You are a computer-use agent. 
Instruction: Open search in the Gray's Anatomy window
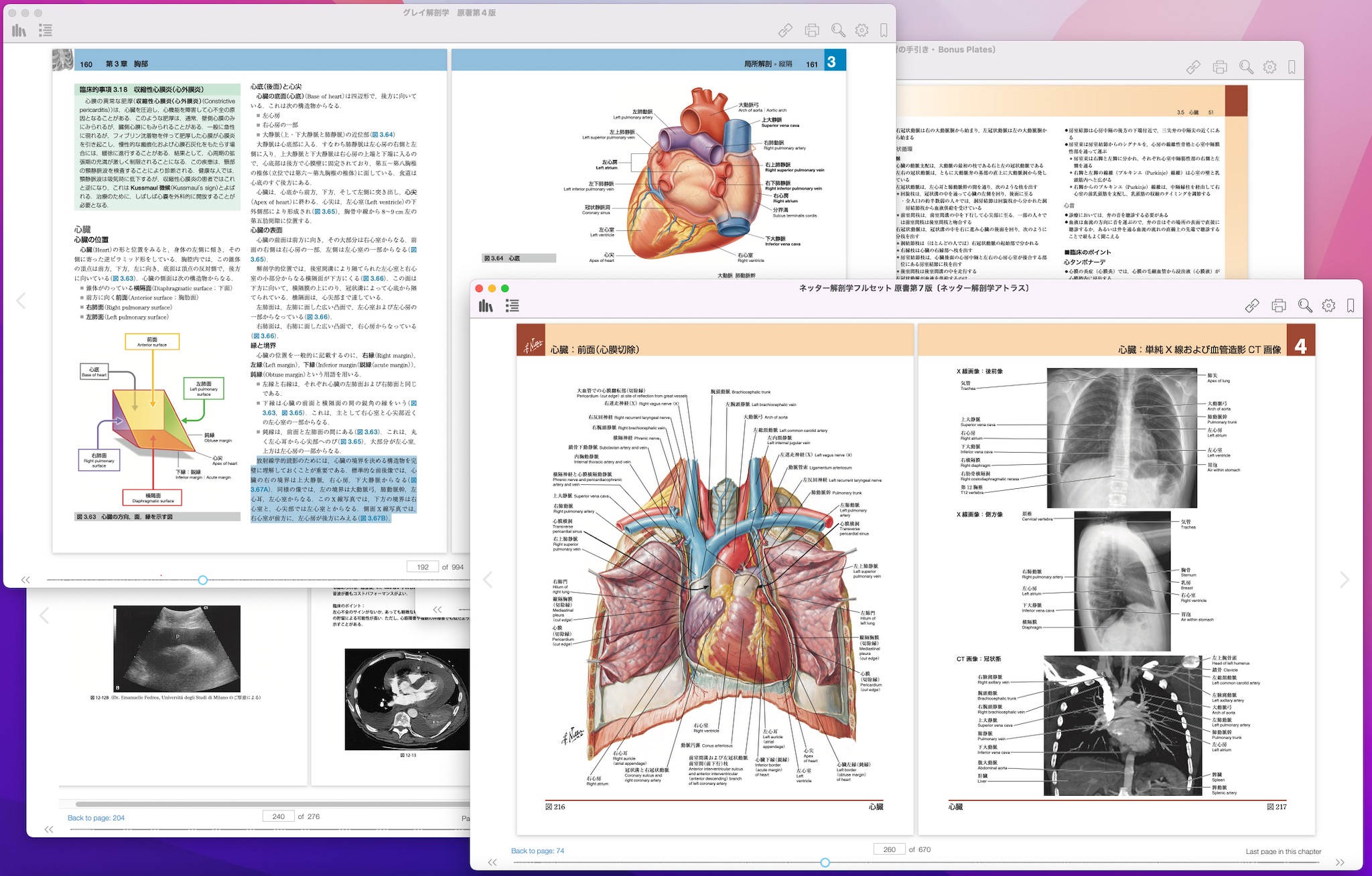click(x=838, y=30)
